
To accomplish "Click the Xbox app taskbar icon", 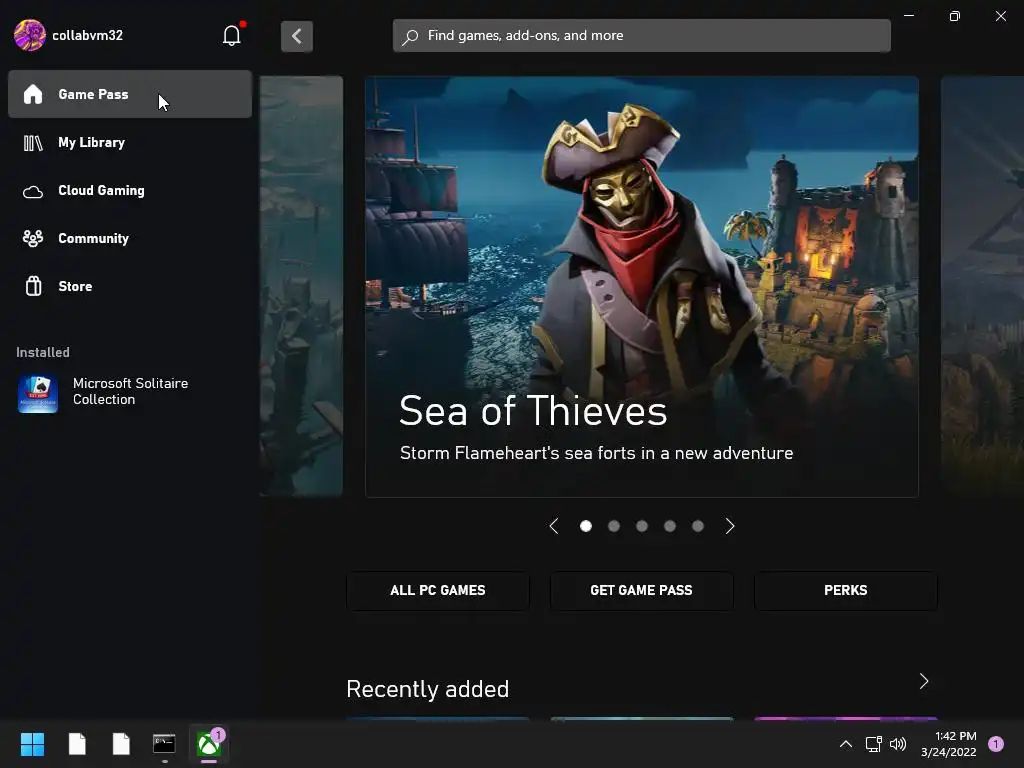I will (x=209, y=744).
